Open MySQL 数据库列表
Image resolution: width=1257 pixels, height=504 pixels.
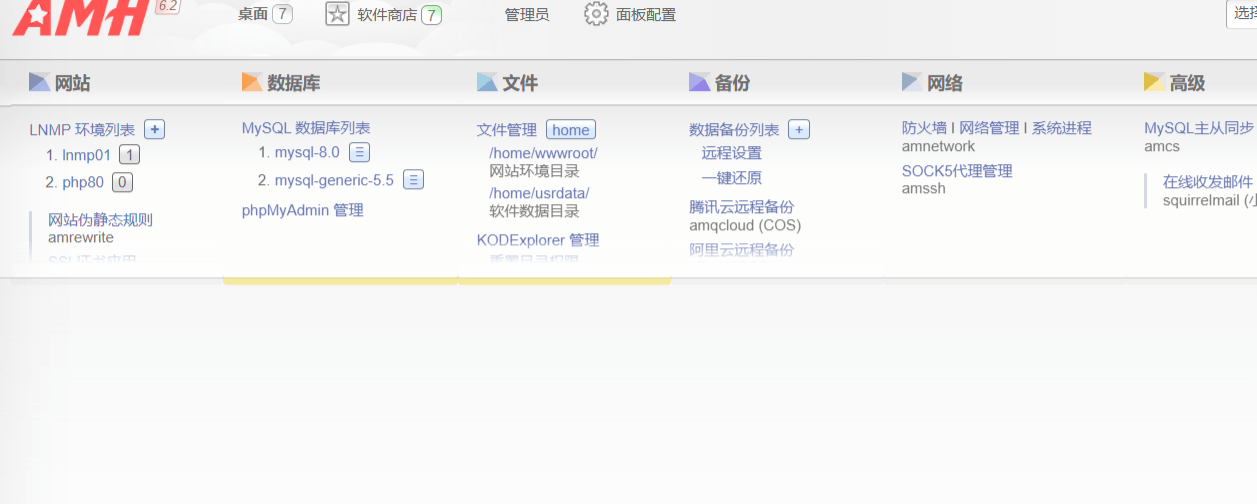tap(306, 128)
